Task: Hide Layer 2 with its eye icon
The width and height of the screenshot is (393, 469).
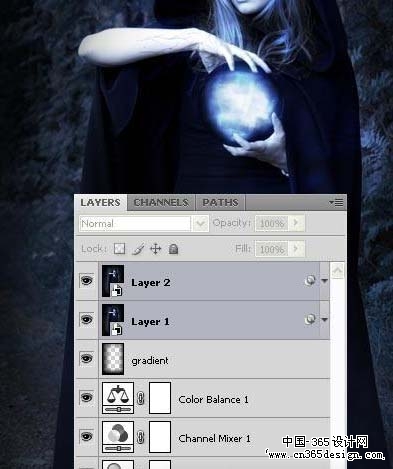Action: pos(87,281)
